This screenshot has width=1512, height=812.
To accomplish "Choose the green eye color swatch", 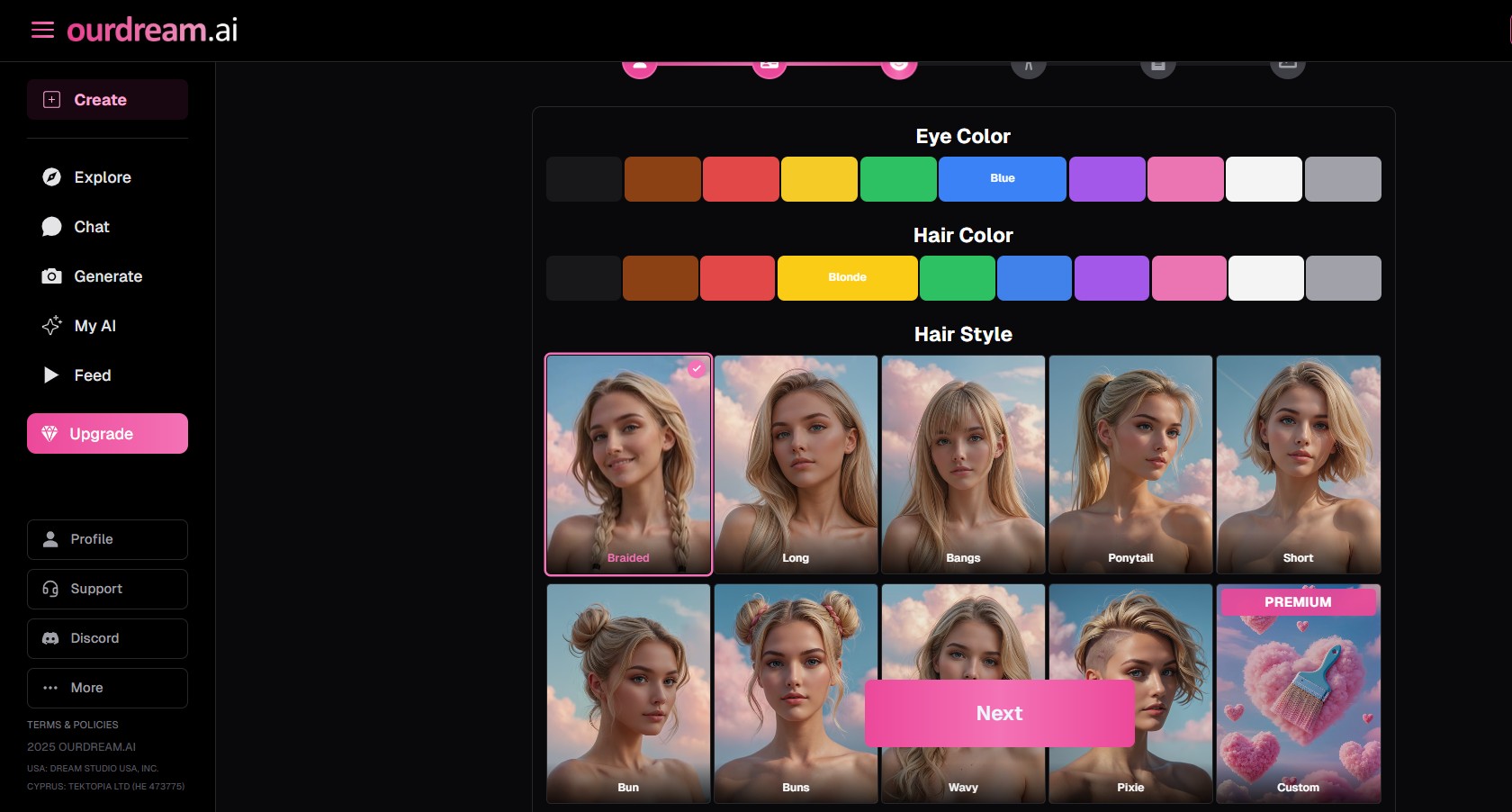I will tap(898, 179).
